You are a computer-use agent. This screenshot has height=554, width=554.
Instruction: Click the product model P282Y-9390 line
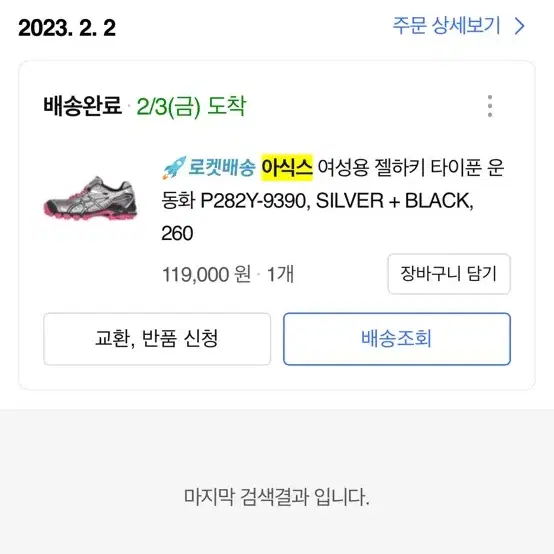[x=255, y=201]
